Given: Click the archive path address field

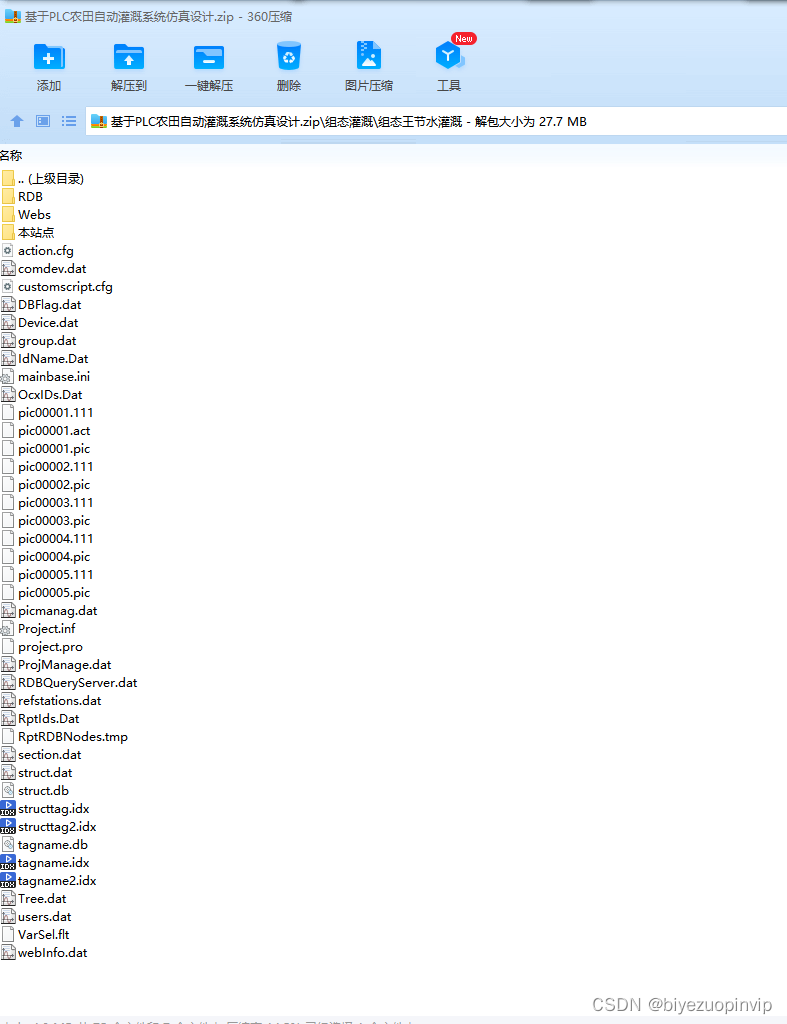Looking at the screenshot, I should click(x=436, y=121).
